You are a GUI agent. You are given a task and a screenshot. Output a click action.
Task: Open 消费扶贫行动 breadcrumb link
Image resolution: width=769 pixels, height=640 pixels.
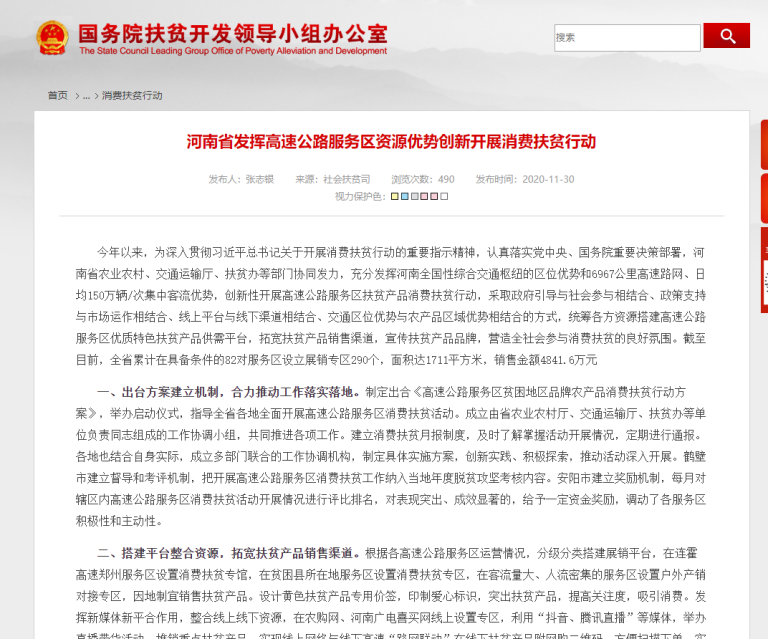(x=131, y=96)
